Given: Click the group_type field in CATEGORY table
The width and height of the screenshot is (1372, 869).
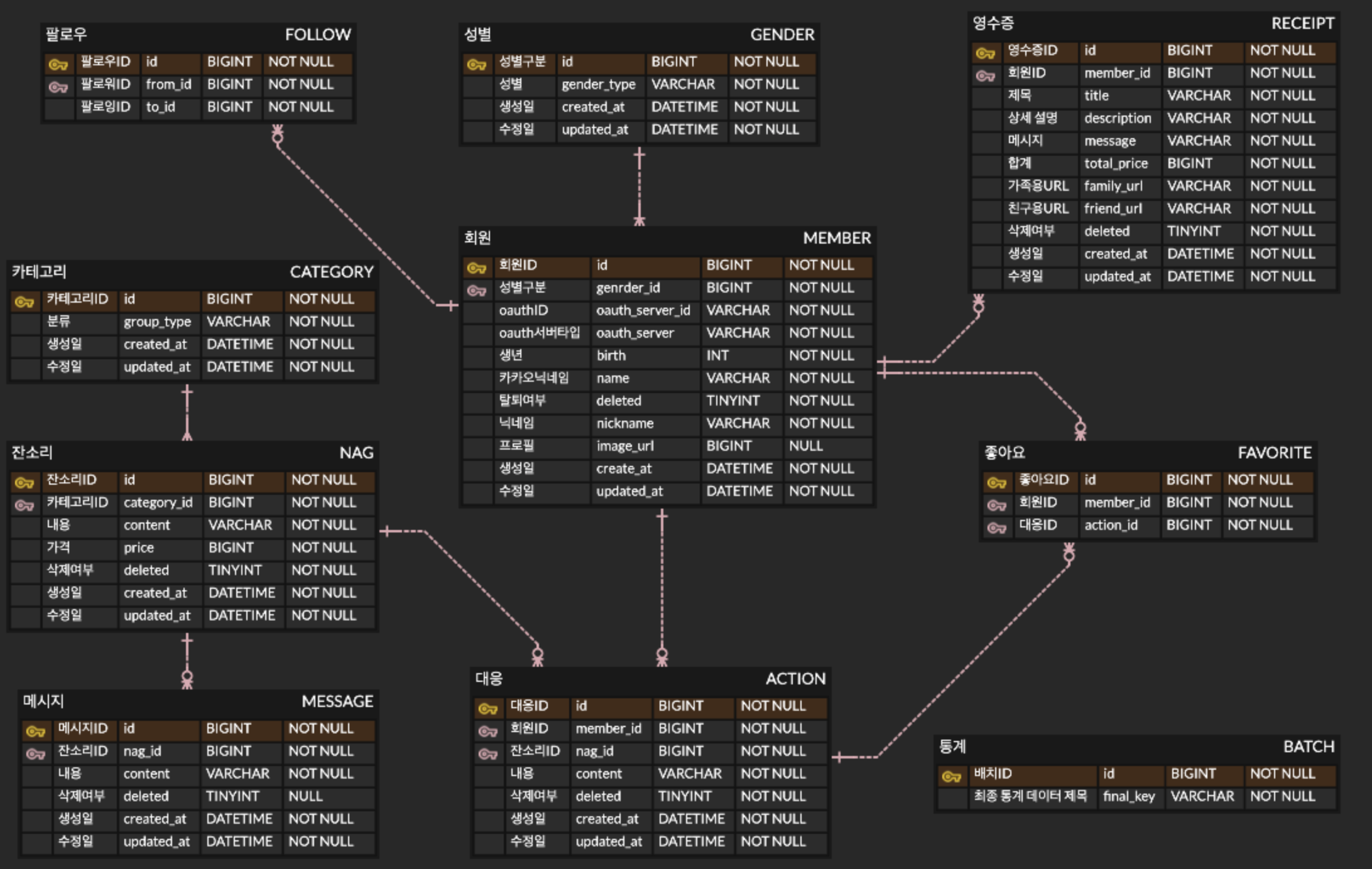Looking at the screenshot, I should click(x=157, y=322).
